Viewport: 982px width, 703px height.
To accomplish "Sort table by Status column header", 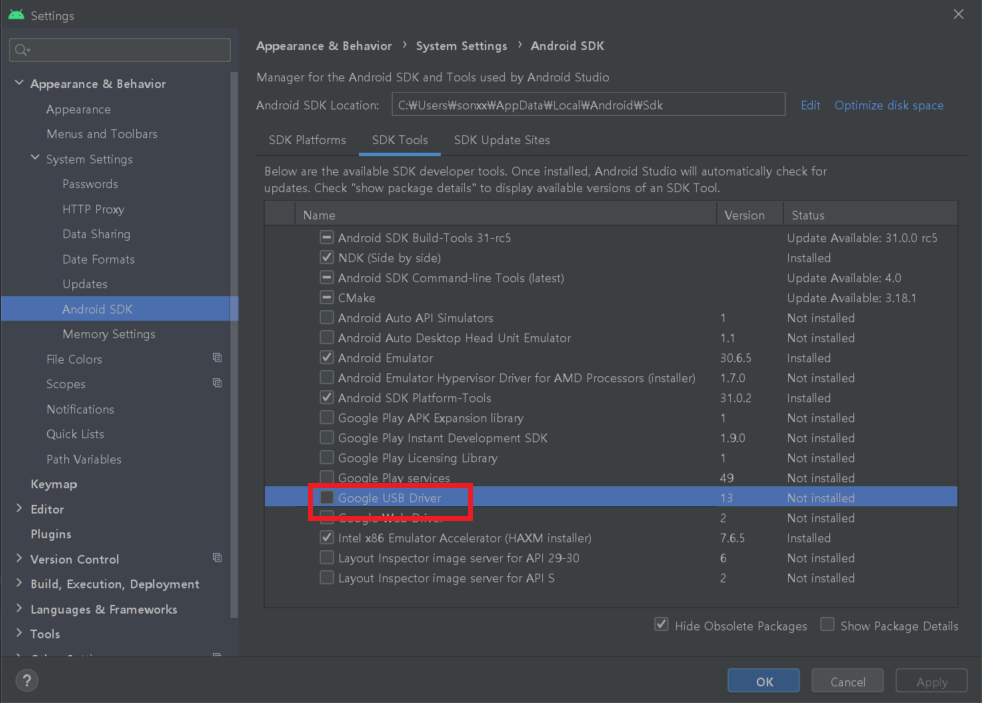I will (871, 215).
